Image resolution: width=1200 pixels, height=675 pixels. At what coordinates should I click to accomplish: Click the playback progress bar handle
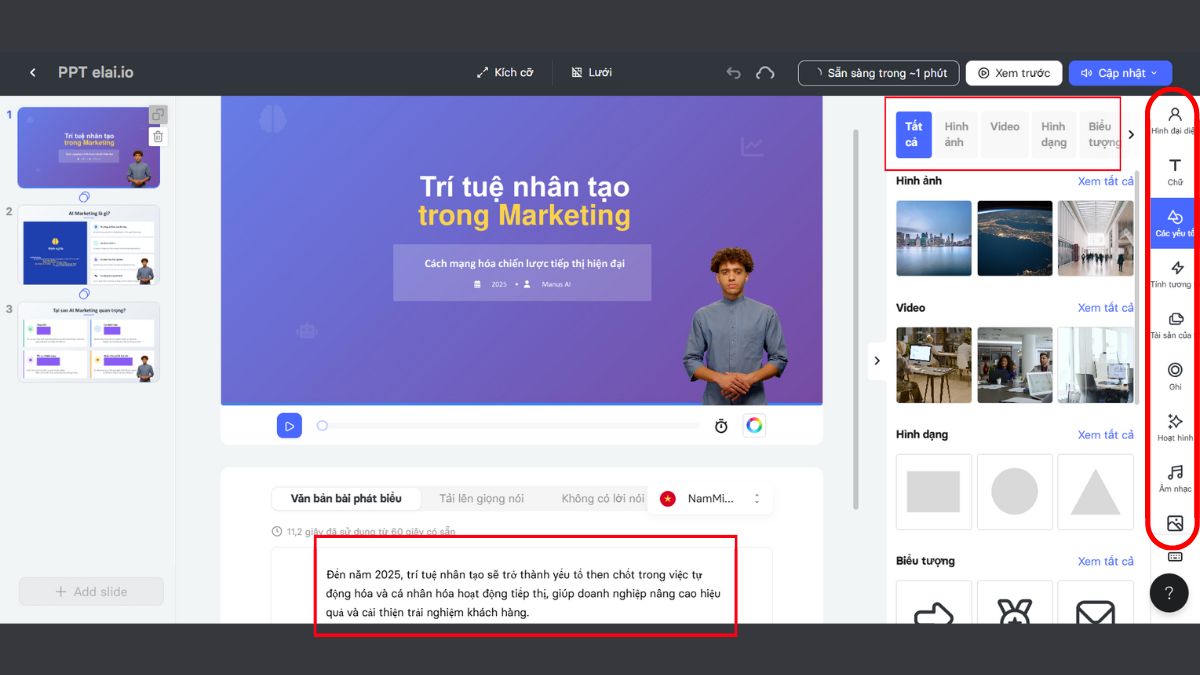pos(322,426)
